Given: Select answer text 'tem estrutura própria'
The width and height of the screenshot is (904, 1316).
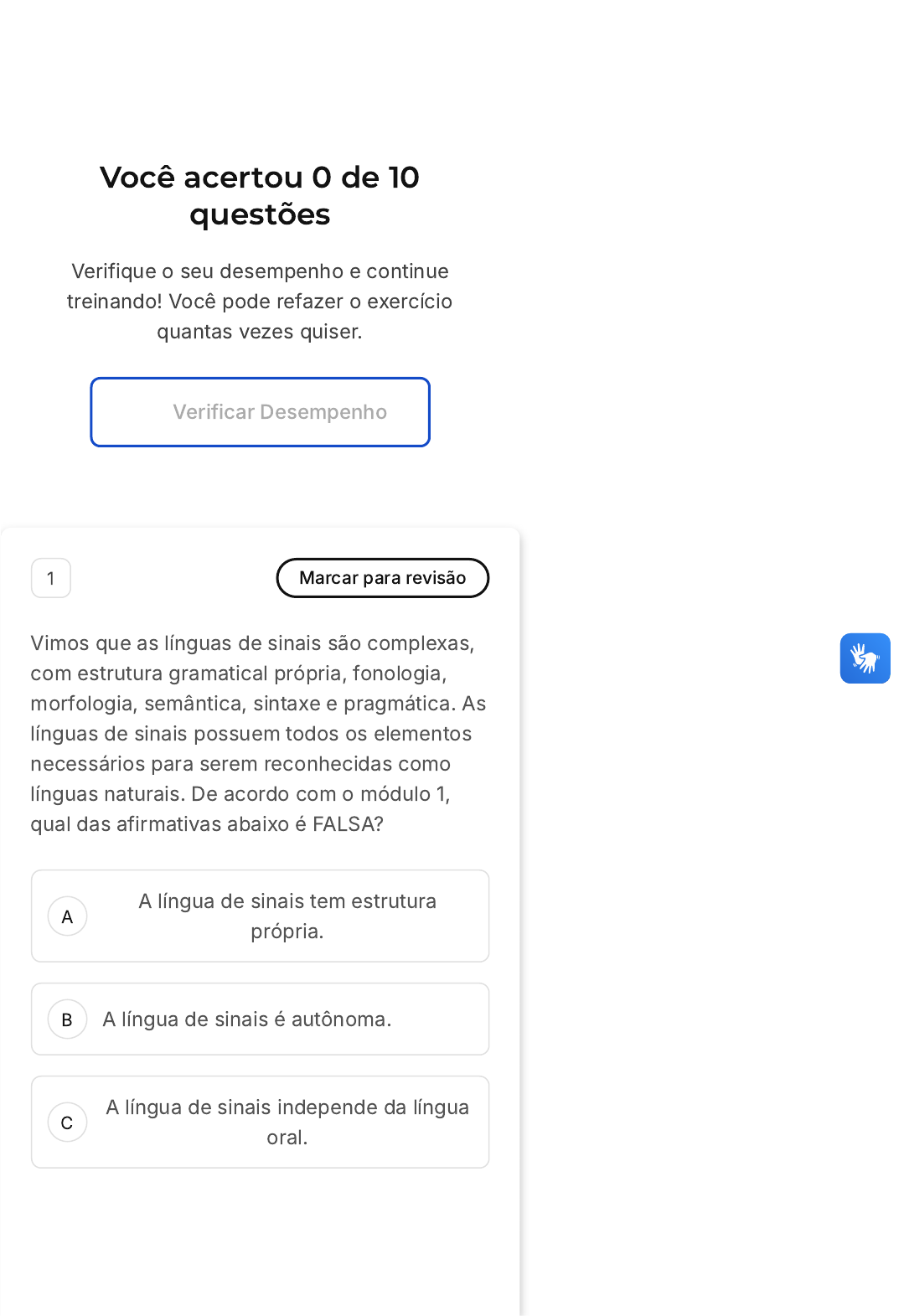Looking at the screenshot, I should (287, 916).
